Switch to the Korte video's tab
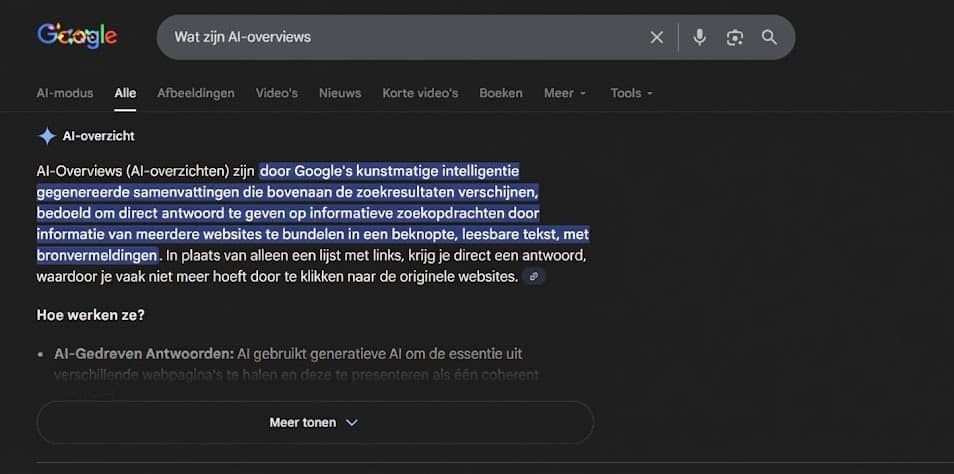 pyautogui.click(x=420, y=93)
